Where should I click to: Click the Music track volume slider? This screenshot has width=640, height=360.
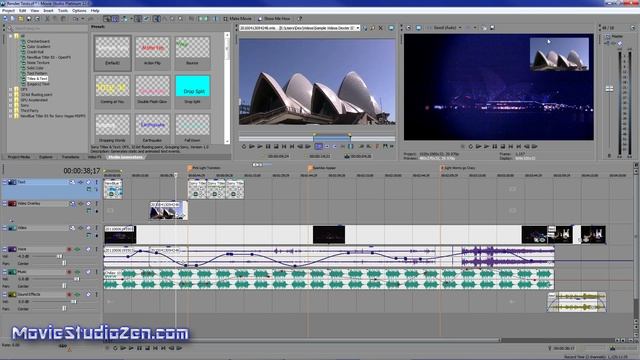(76, 279)
